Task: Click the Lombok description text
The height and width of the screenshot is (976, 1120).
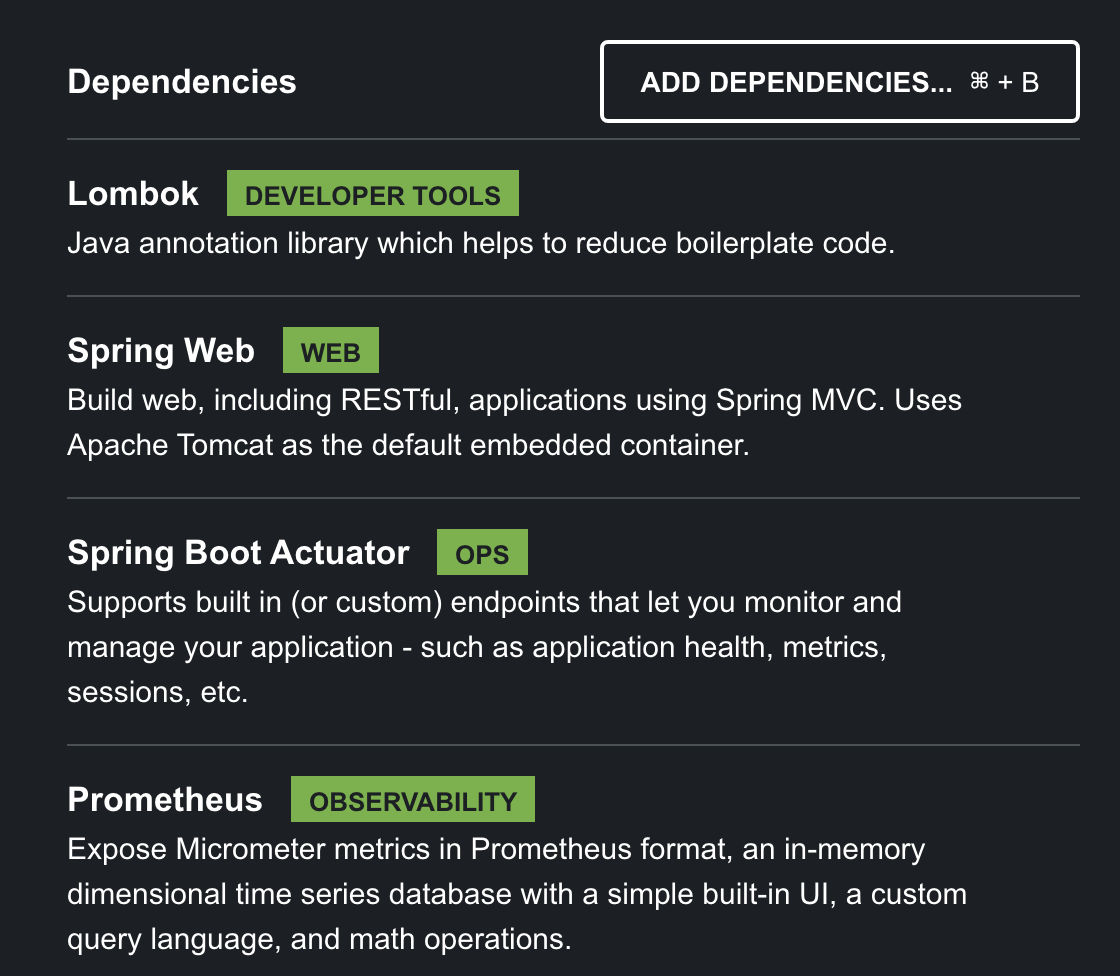Action: coord(480,243)
